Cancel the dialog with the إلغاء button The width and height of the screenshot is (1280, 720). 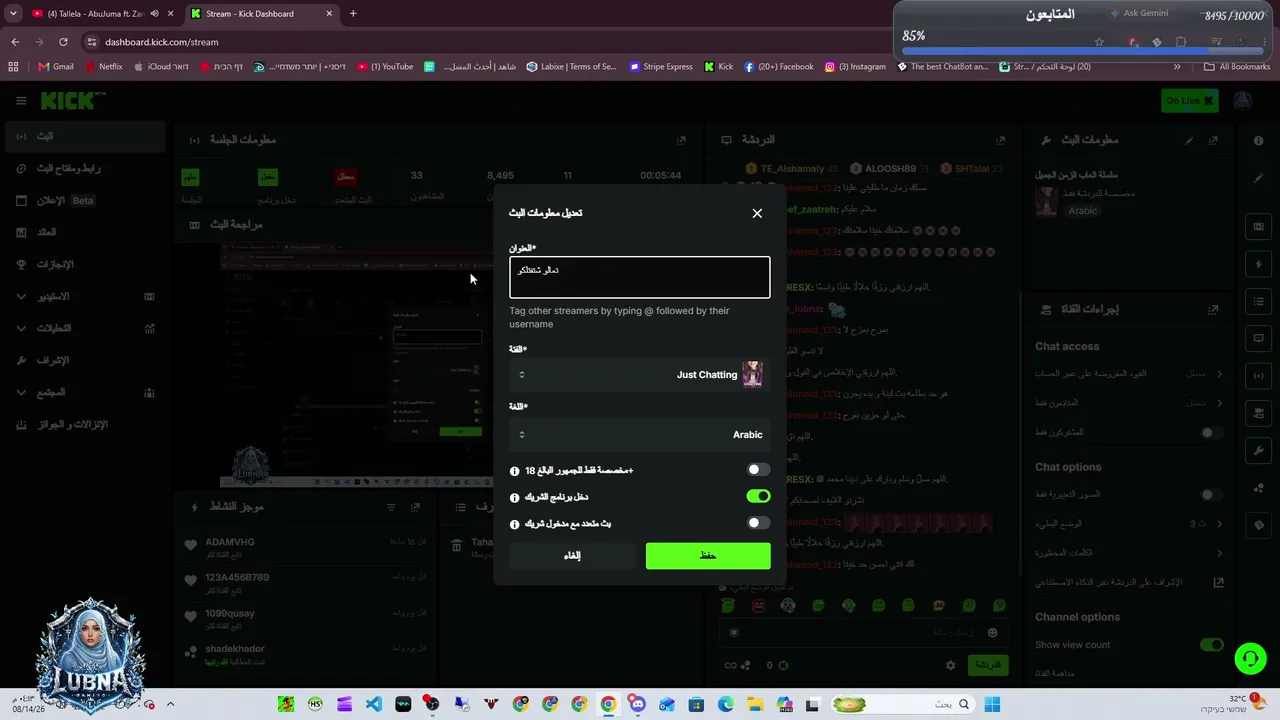[x=572, y=555]
